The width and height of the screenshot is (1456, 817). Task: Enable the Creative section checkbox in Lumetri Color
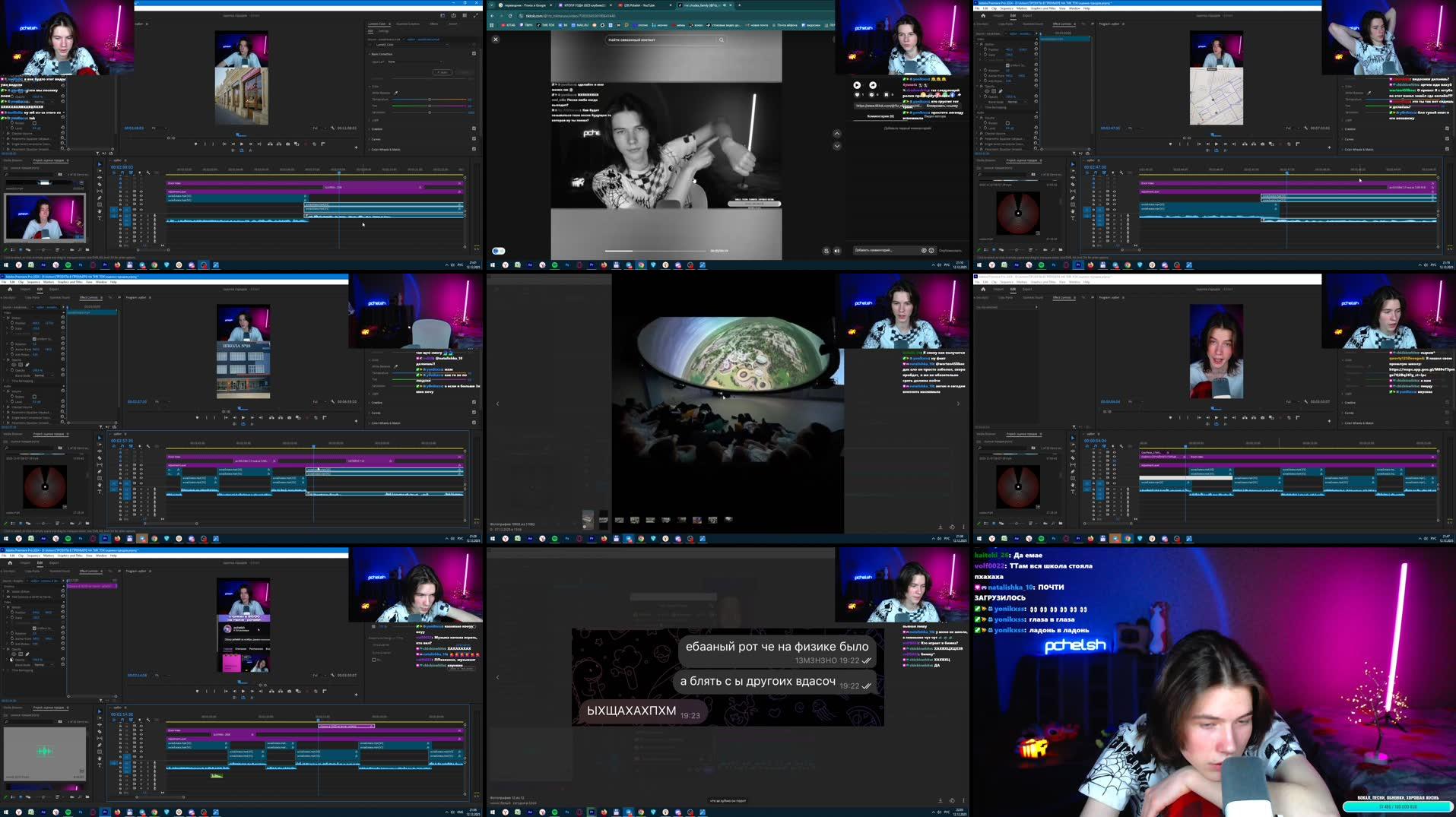point(474,128)
